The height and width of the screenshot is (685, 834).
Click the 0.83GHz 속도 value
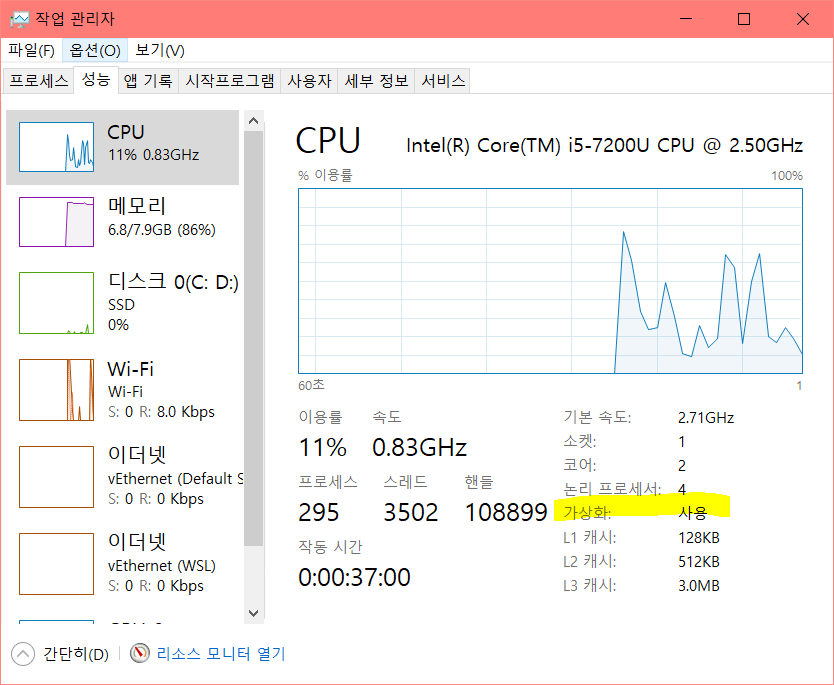pyautogui.click(x=419, y=447)
